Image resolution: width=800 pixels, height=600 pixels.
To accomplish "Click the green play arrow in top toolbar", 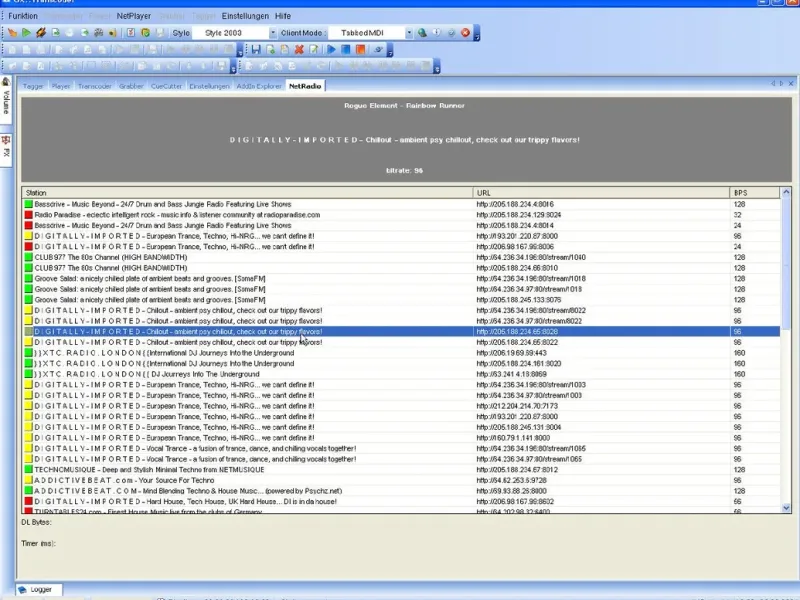I will click(27, 33).
